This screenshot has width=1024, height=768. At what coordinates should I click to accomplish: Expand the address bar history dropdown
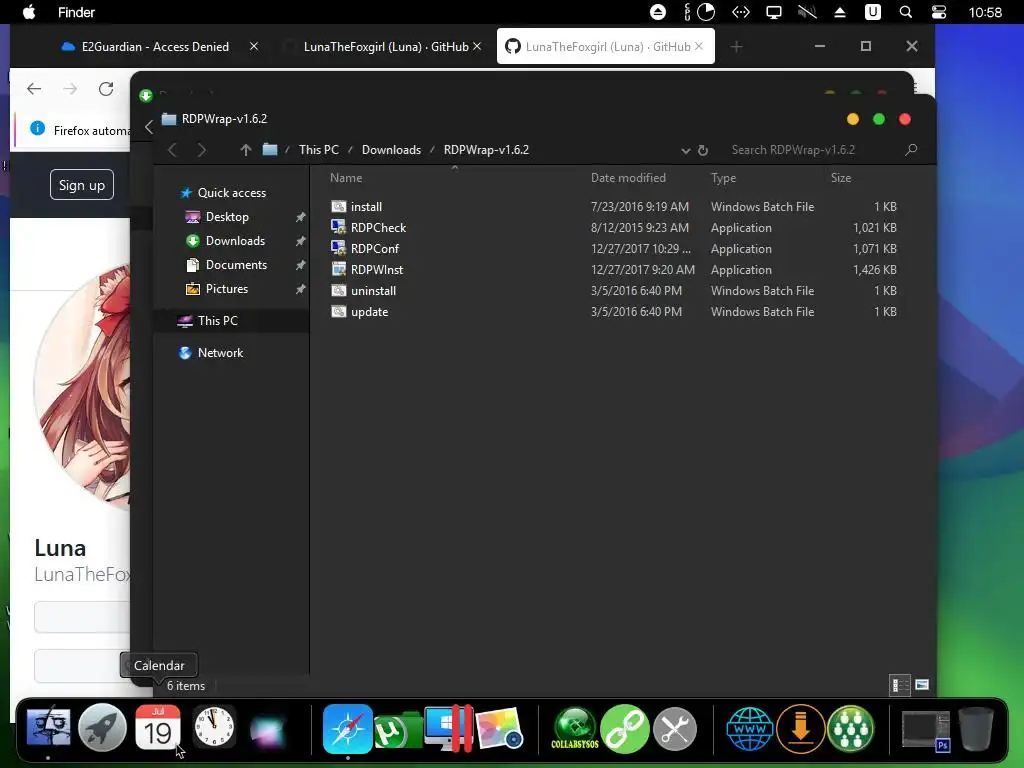point(686,150)
